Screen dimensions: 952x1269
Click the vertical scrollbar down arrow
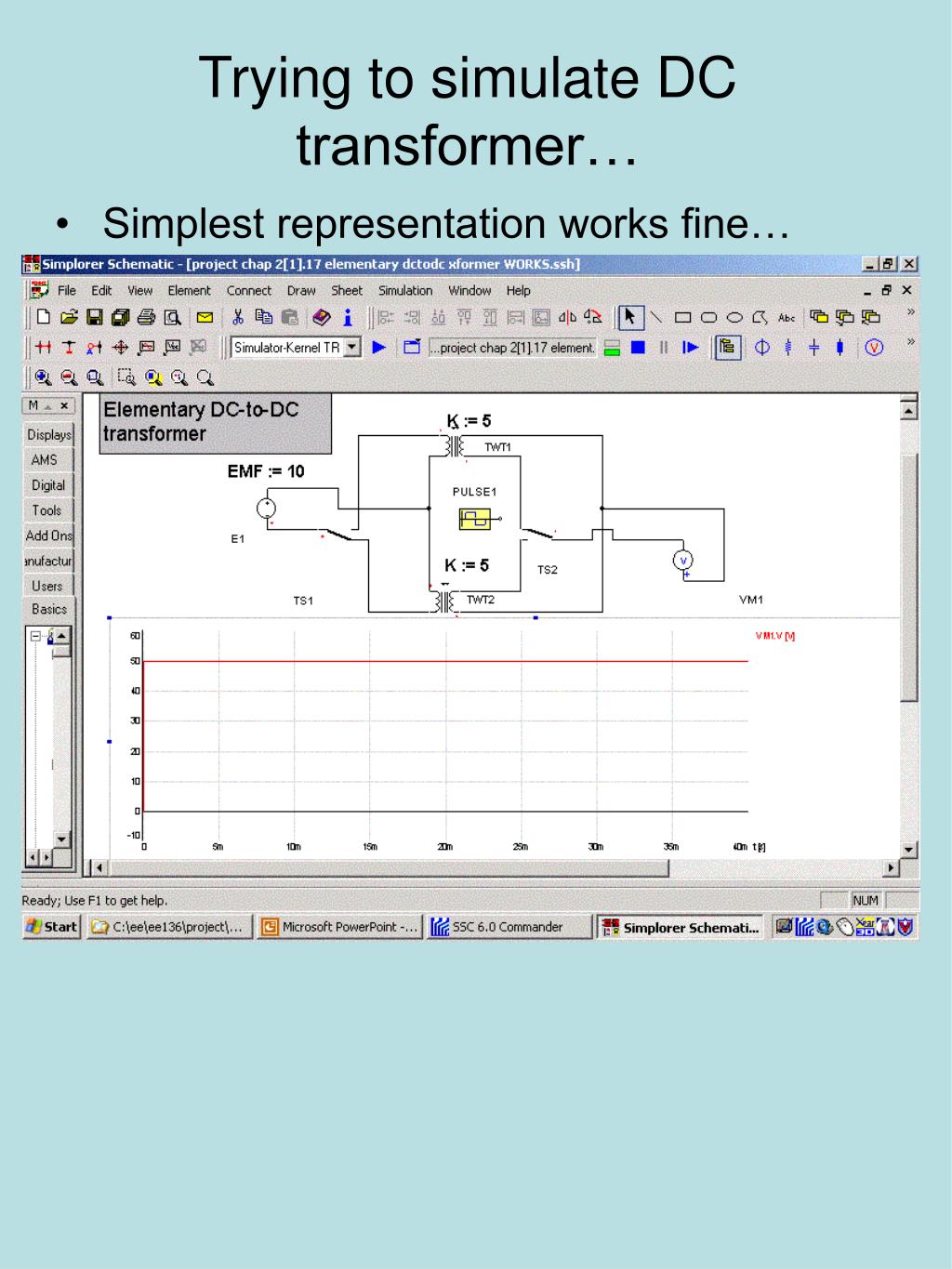tap(909, 850)
